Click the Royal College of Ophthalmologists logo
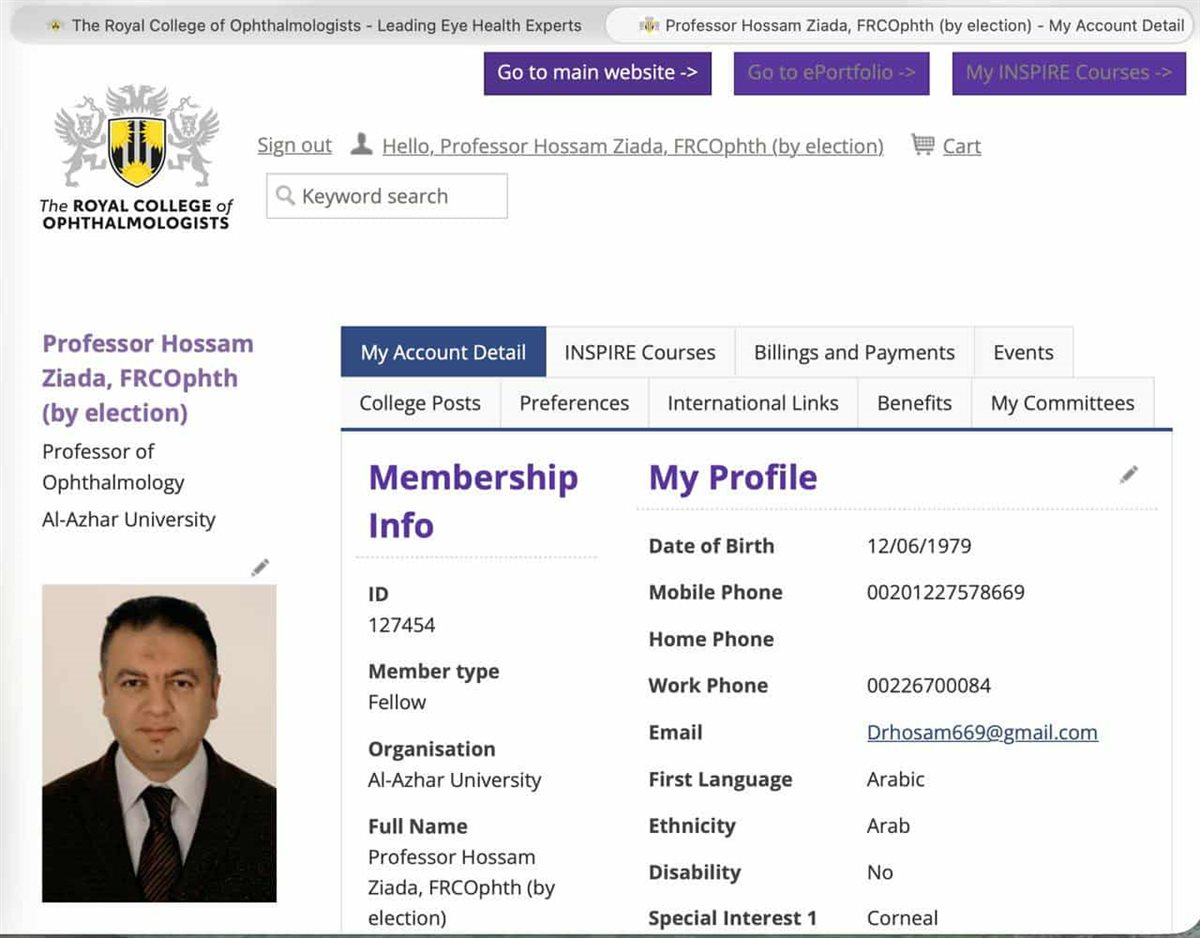Image resolution: width=1200 pixels, height=938 pixels. (x=136, y=157)
